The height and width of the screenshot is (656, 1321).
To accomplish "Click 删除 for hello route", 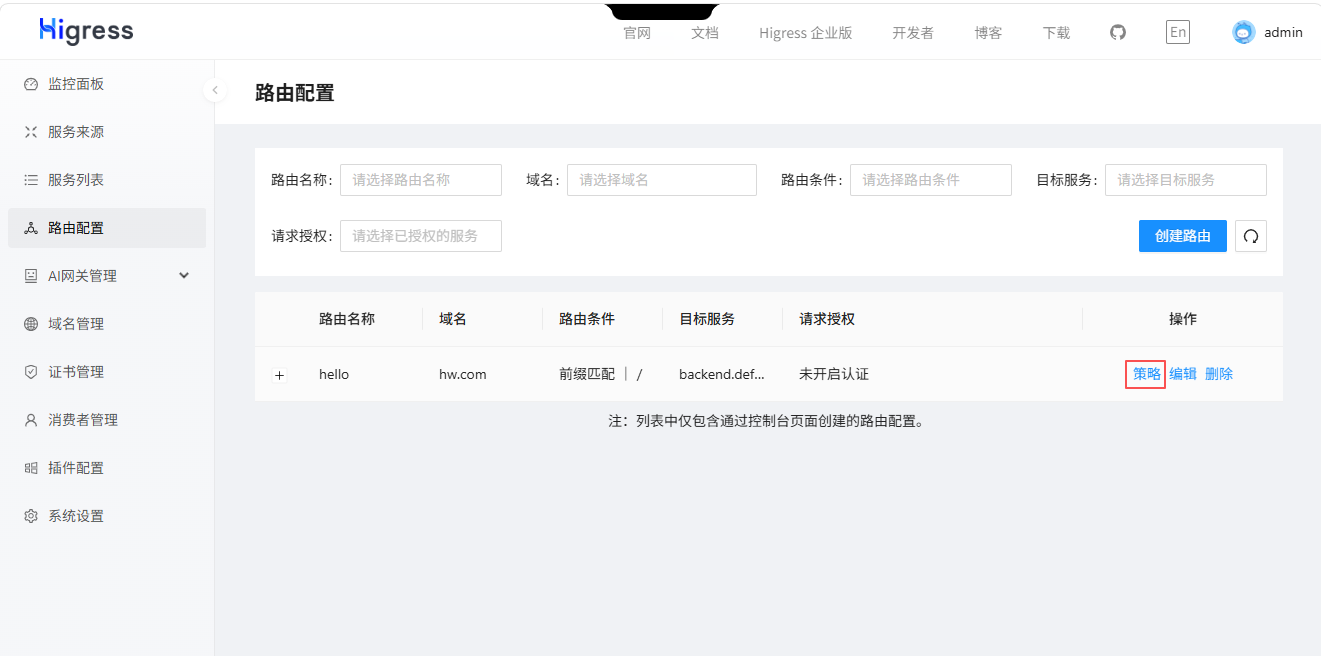I will click(1219, 374).
